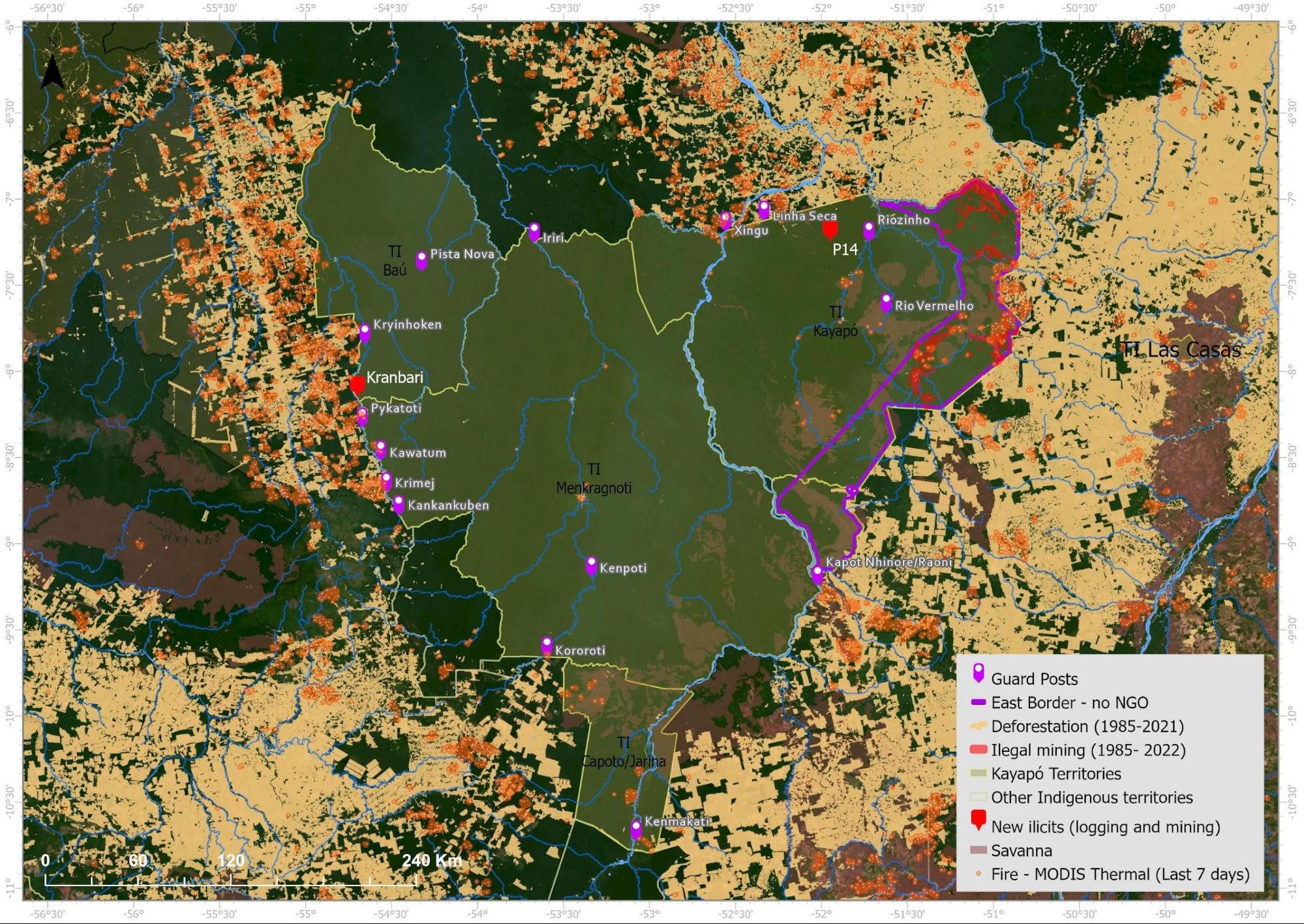Click the Kankankuben guard post marker

399,504
